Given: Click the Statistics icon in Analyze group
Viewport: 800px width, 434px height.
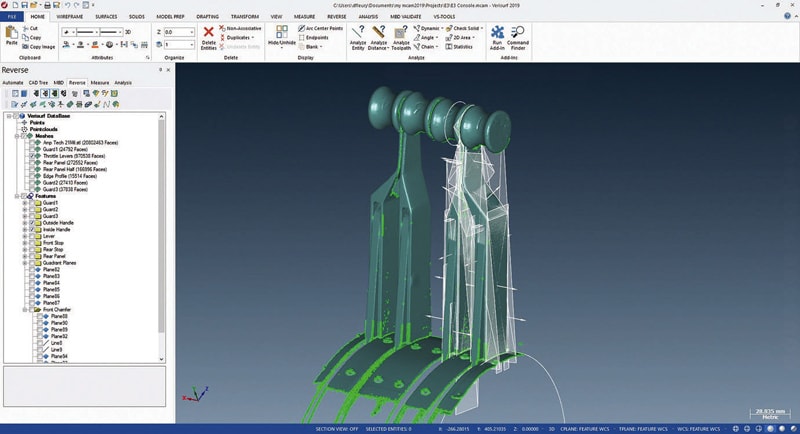Looking at the screenshot, I should point(449,47).
